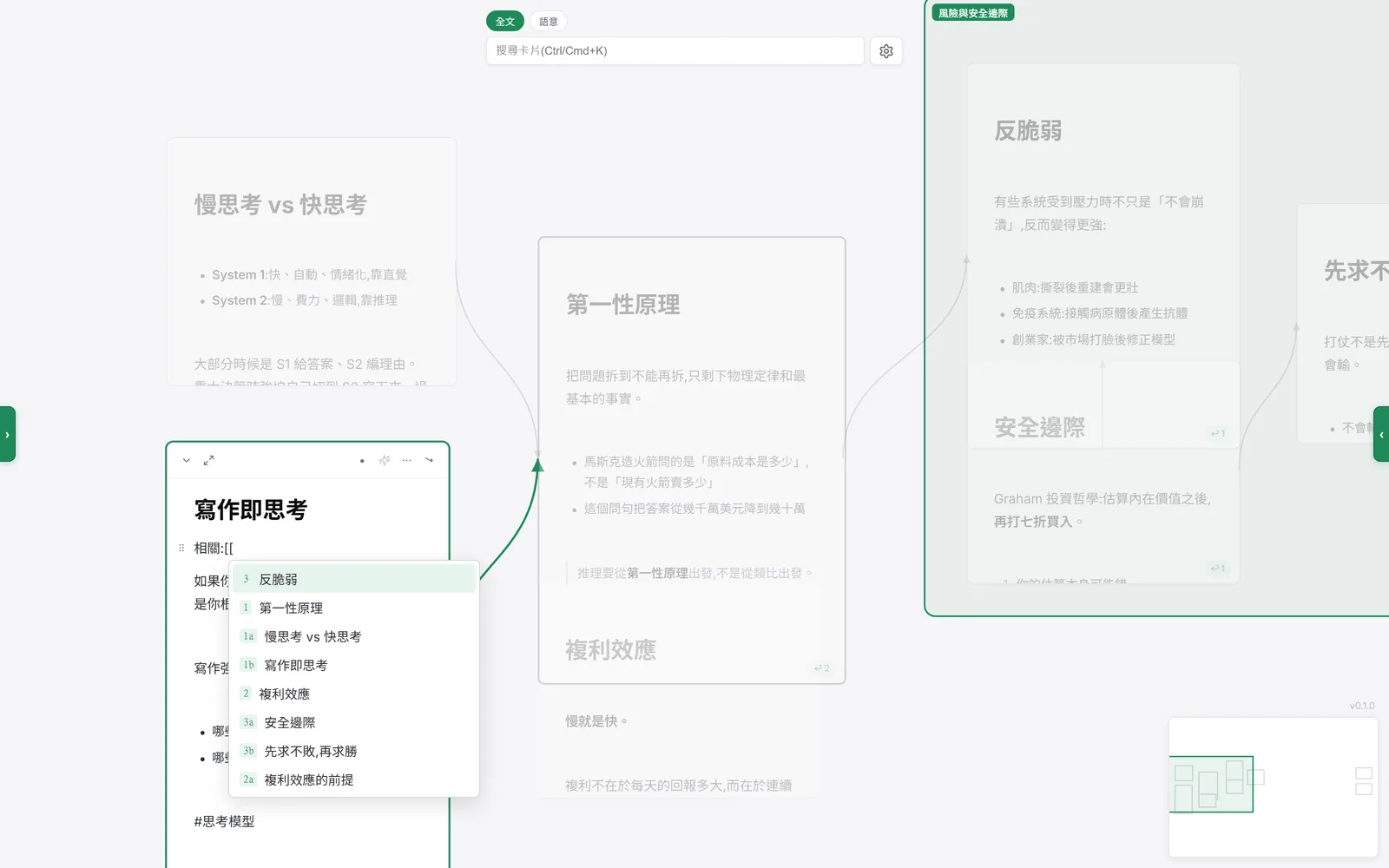The image size is (1389, 868).
Task: Click the v0.1.0 version label
Action: (1362, 706)
